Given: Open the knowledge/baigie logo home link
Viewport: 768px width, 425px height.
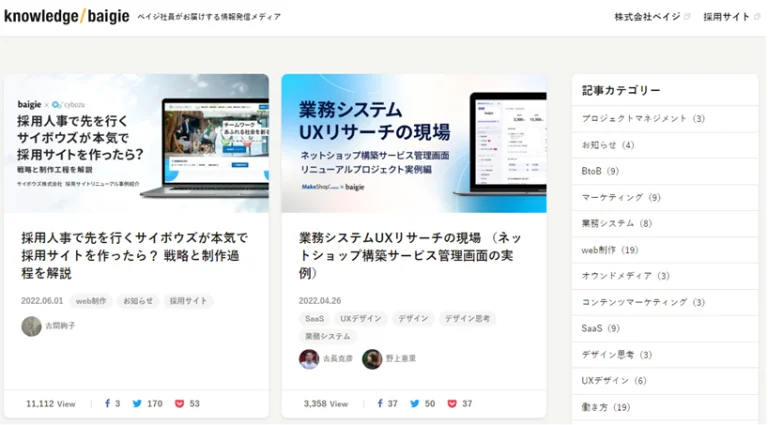Looking at the screenshot, I should (x=67, y=16).
